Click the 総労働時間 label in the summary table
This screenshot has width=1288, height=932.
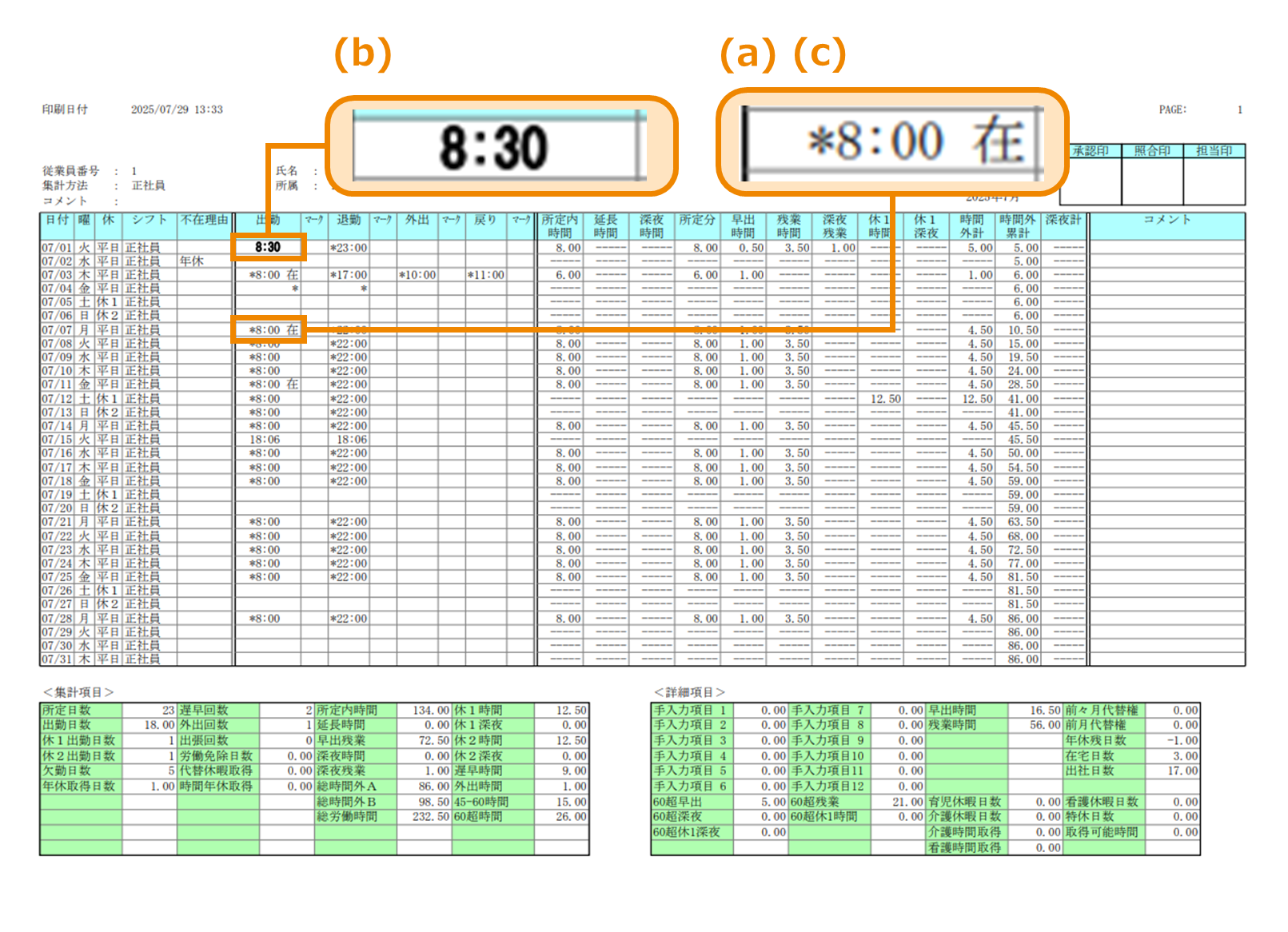click(x=346, y=817)
